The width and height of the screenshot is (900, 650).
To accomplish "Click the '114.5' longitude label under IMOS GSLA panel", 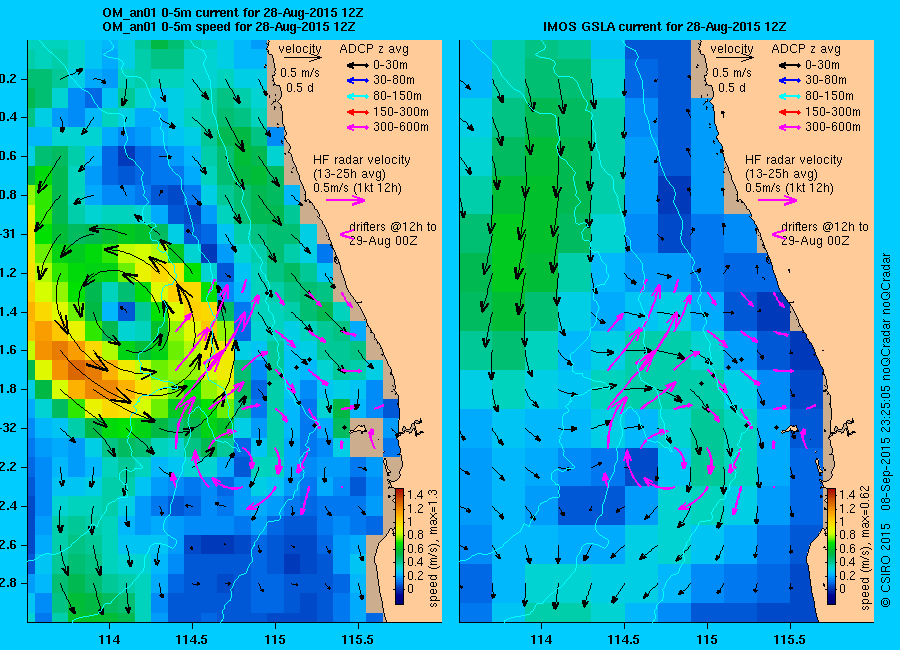I will (x=624, y=640).
